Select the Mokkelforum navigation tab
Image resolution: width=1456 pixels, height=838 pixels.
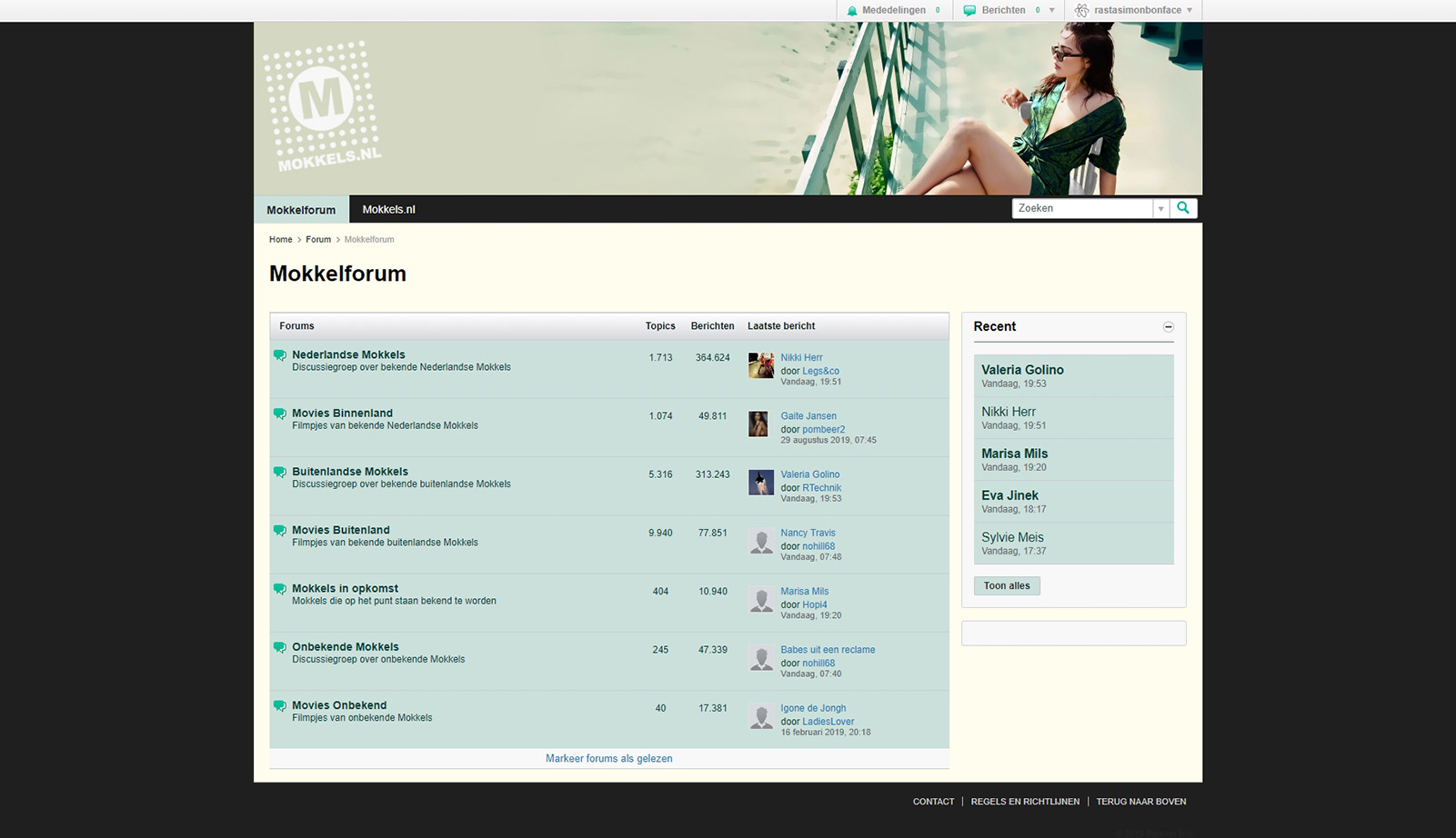click(x=301, y=210)
